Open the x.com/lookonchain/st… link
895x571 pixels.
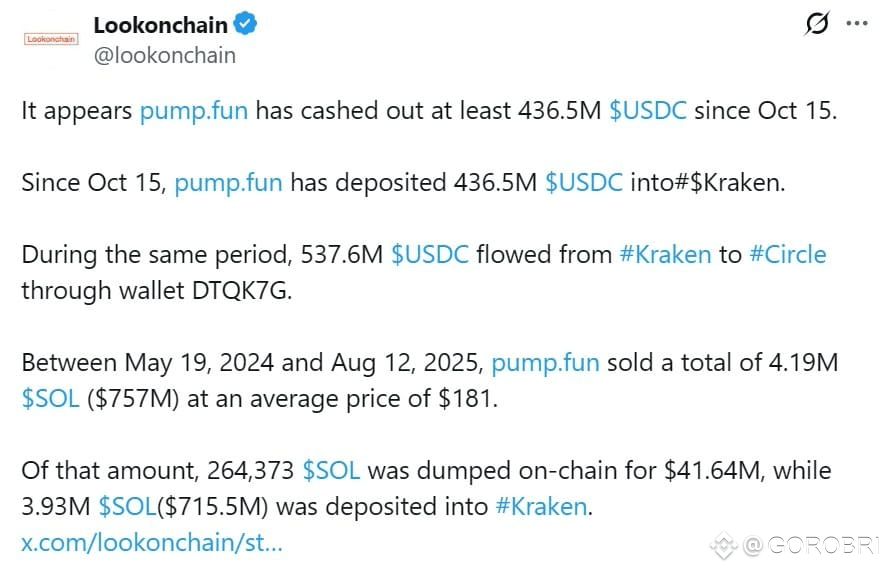click(152, 543)
